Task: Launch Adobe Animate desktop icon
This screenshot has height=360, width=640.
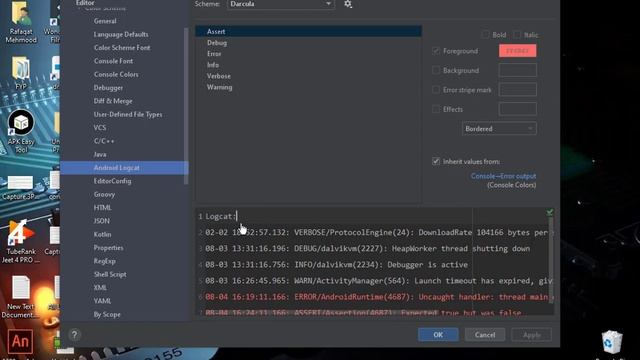Action: tap(20, 341)
